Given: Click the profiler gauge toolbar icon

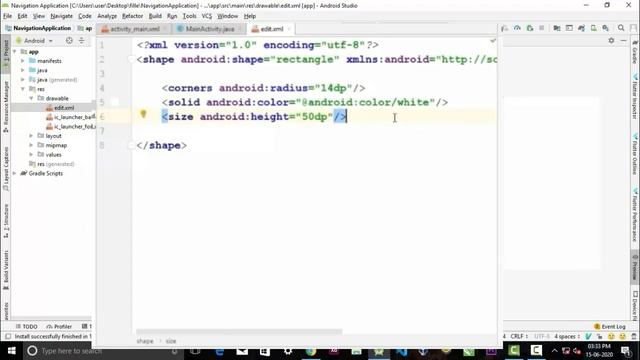Looking at the screenshot, I should coord(517,28).
